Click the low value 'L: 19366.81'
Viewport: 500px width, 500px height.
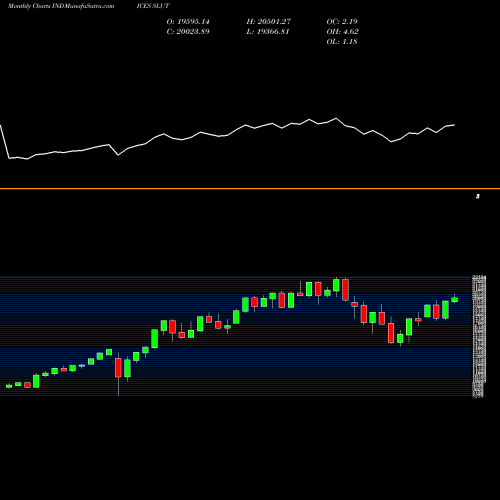pyautogui.click(x=268, y=32)
